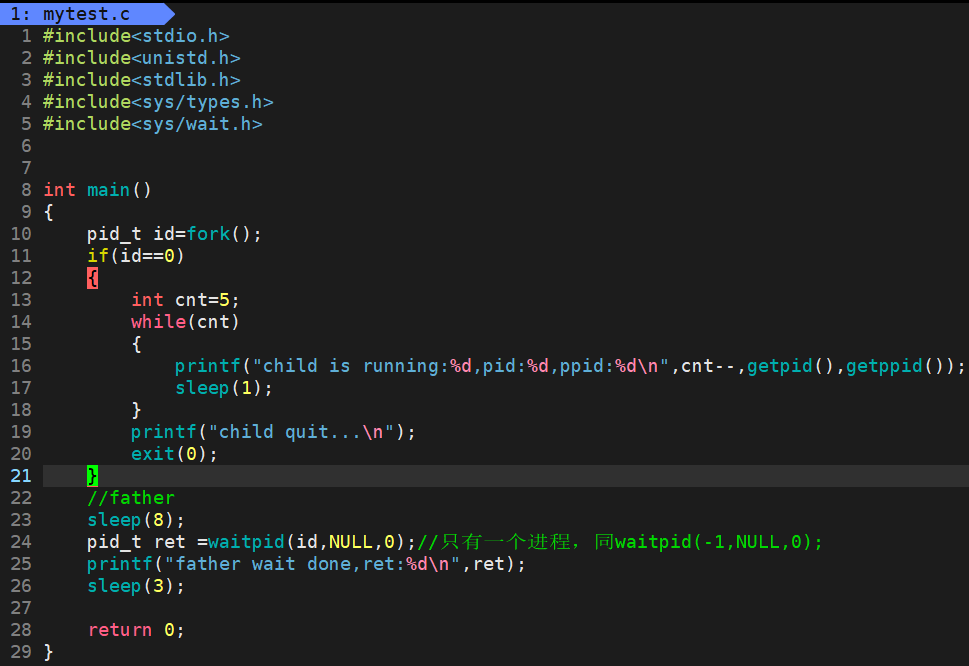Click the #include<stdlib.h> line
This screenshot has width=969, height=666.
[x=142, y=80]
